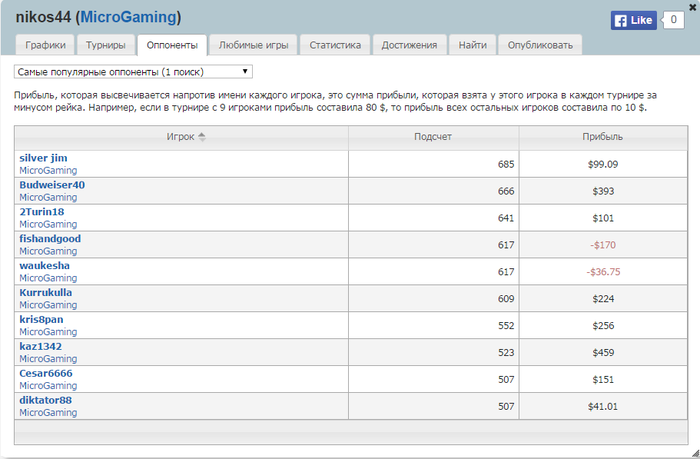Click MicroGaming under kaz1342
This screenshot has height=459, width=700.
(48, 359)
